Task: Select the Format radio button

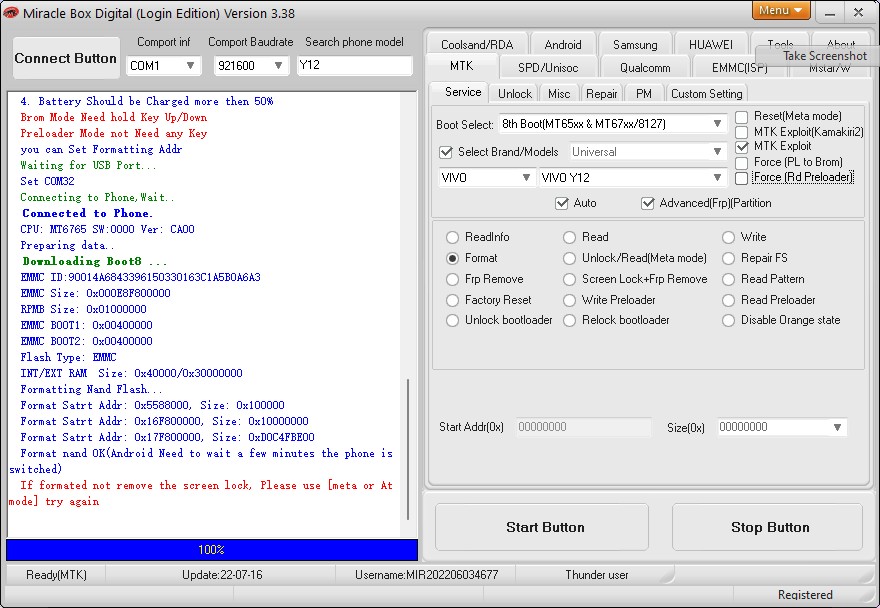Action: pos(452,258)
